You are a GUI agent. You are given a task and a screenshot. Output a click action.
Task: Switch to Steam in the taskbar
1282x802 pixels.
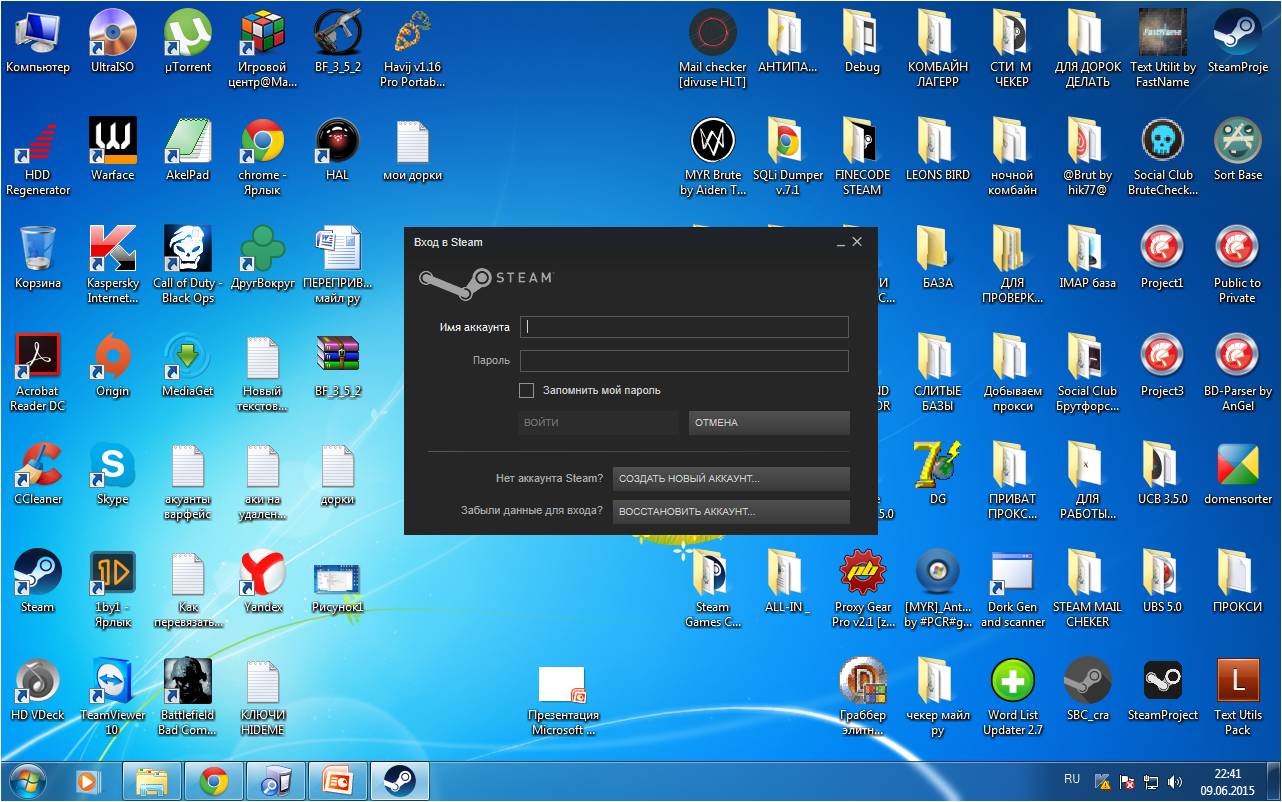pos(400,781)
